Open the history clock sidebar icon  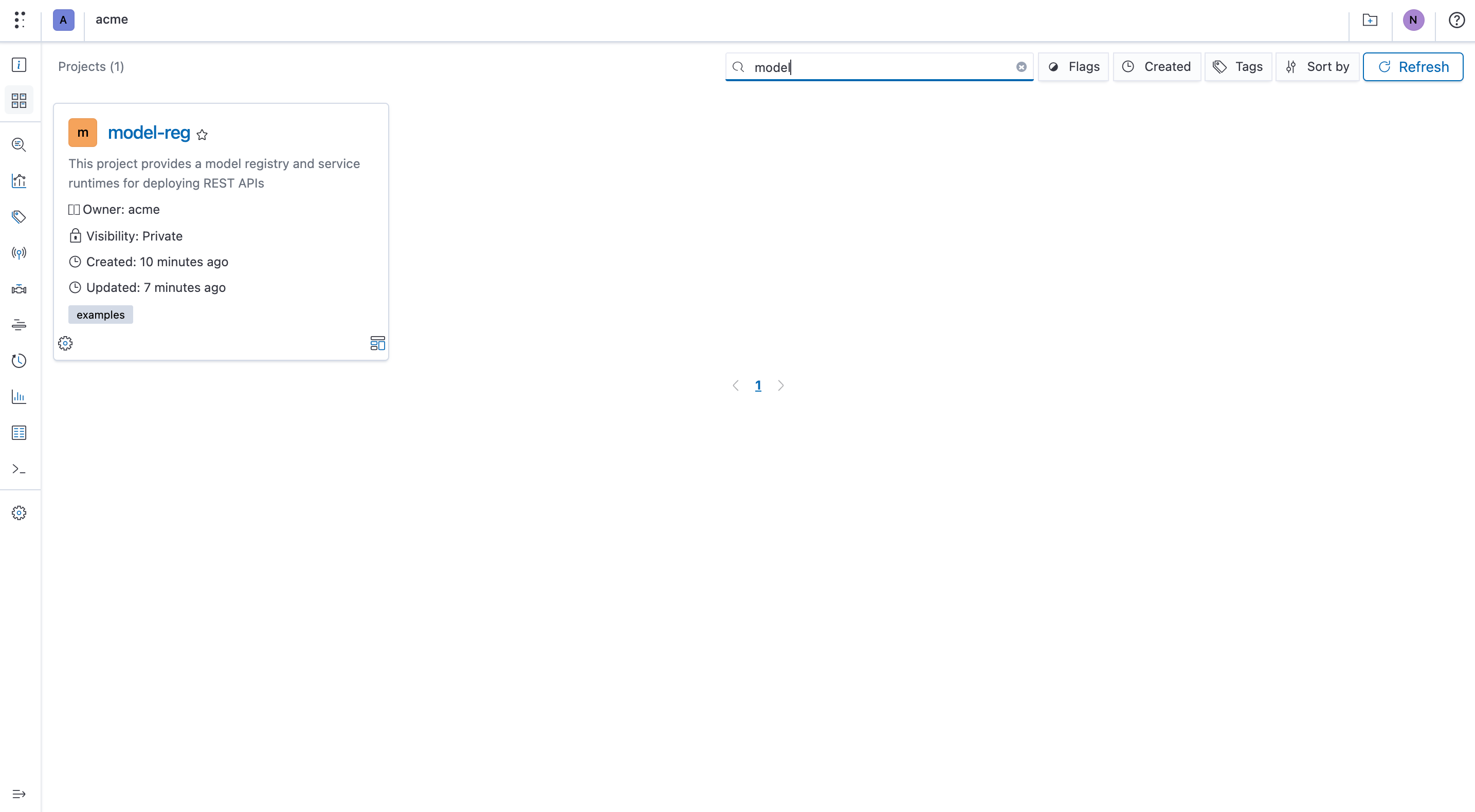pos(19,361)
